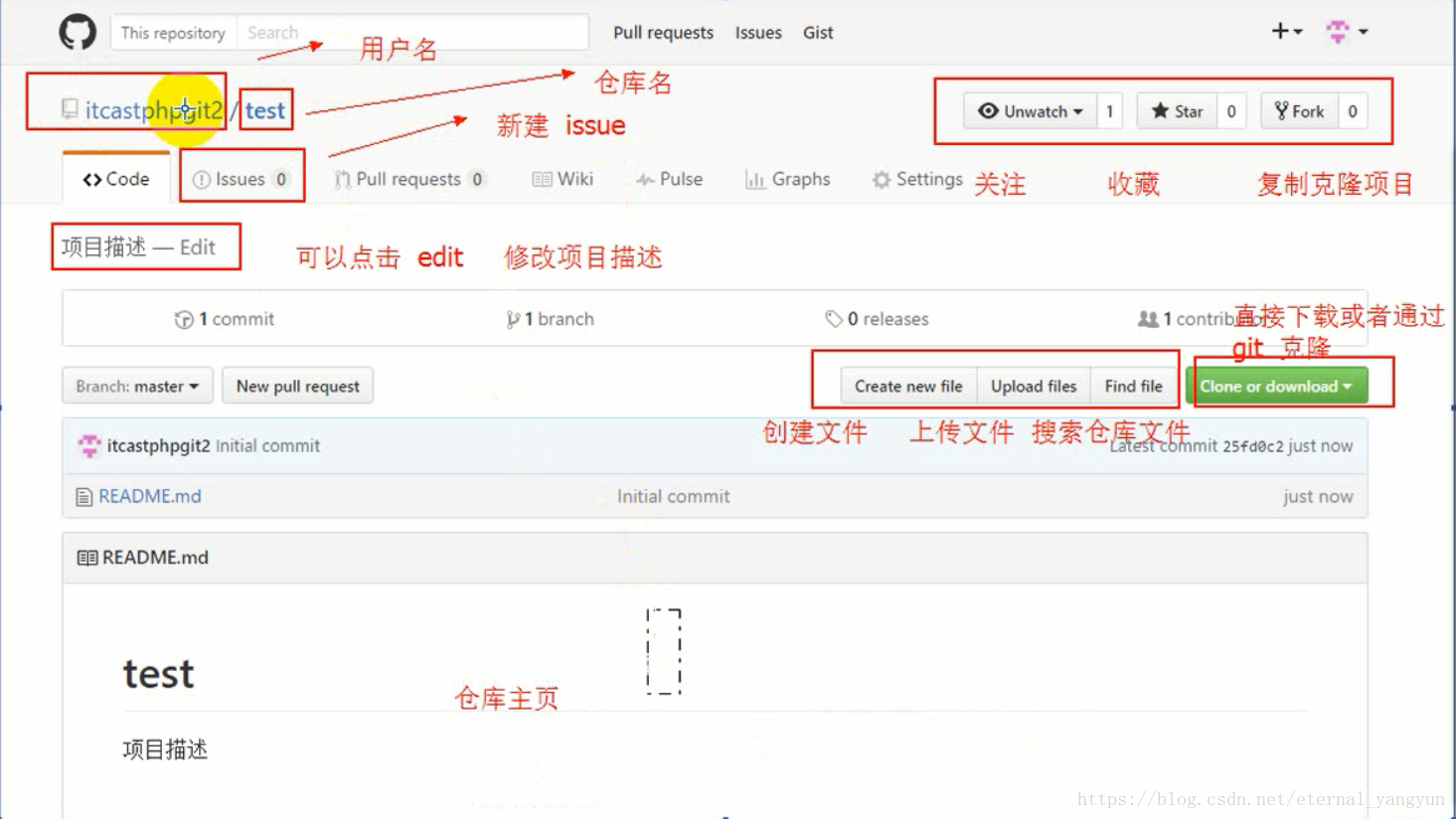View watchers count next to Unwatch
Screen dimensions: 1456x819
click(x=1109, y=111)
